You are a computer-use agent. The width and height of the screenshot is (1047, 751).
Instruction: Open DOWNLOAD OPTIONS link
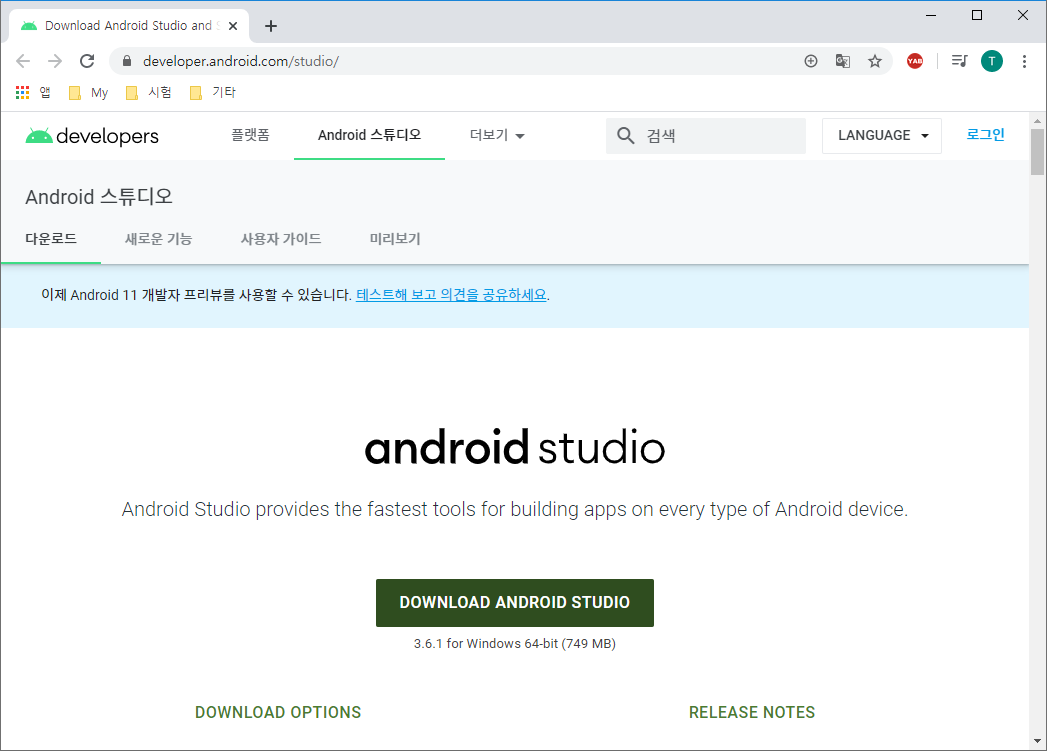pos(278,712)
